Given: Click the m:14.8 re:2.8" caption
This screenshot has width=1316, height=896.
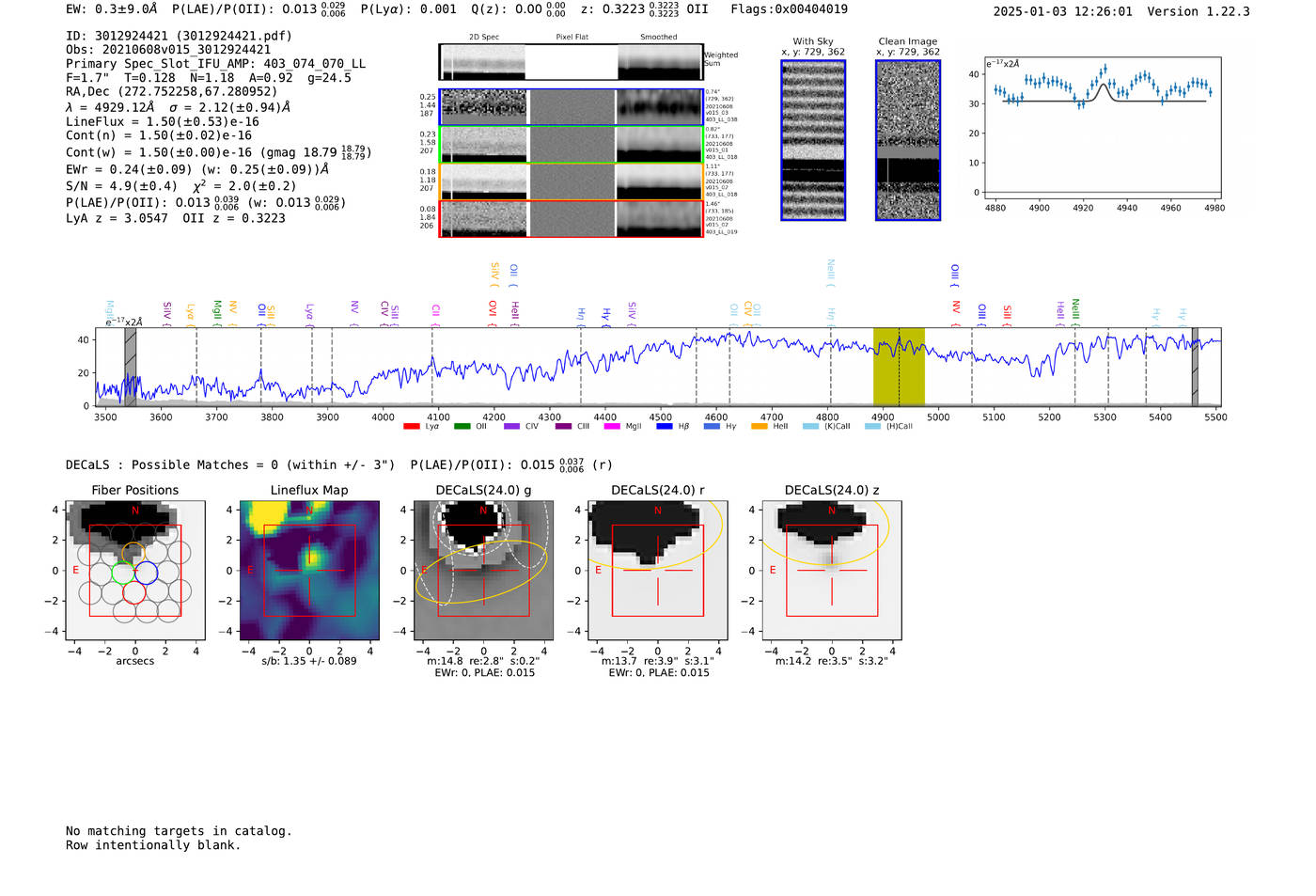Looking at the screenshot, I should click(483, 661).
